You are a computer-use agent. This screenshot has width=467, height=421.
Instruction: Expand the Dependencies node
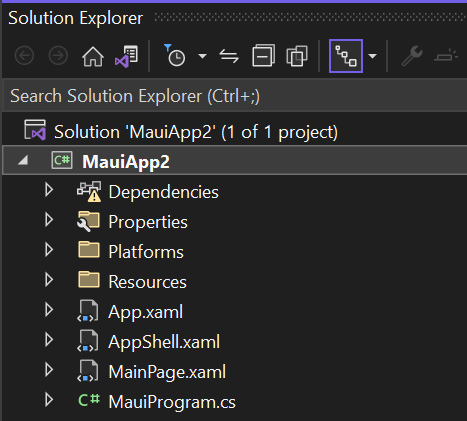[49, 190]
